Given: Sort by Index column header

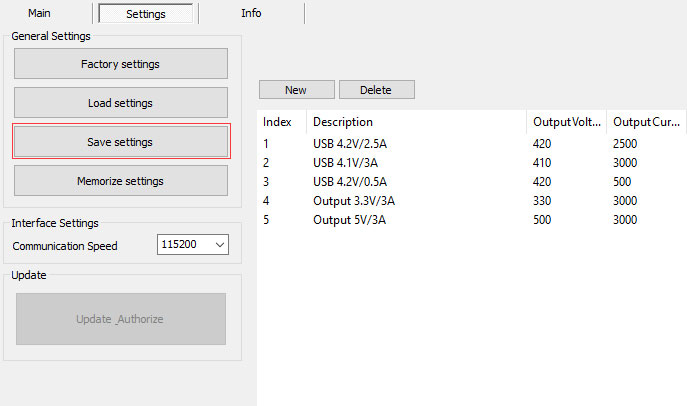Looking at the screenshot, I should tap(280, 121).
